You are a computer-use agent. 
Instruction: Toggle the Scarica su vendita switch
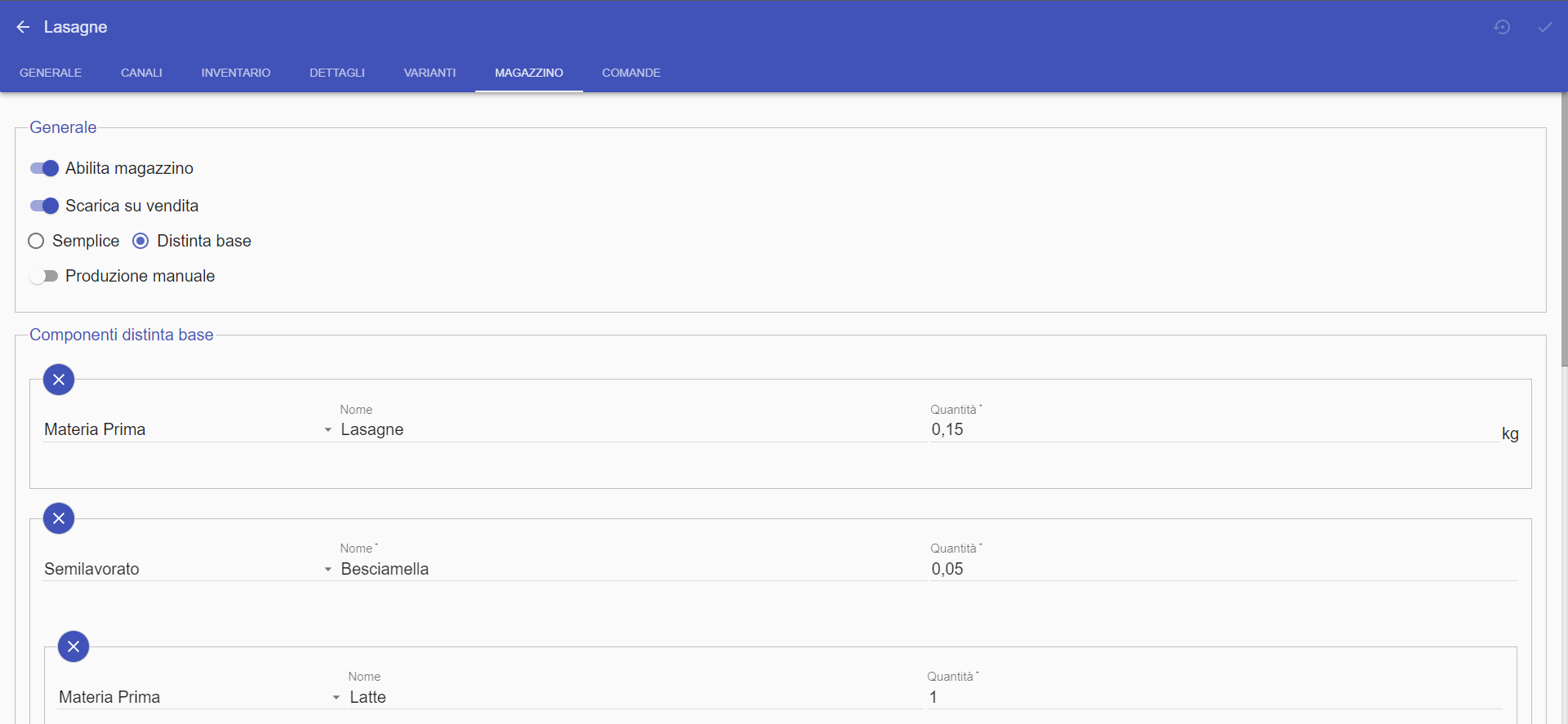(44, 206)
